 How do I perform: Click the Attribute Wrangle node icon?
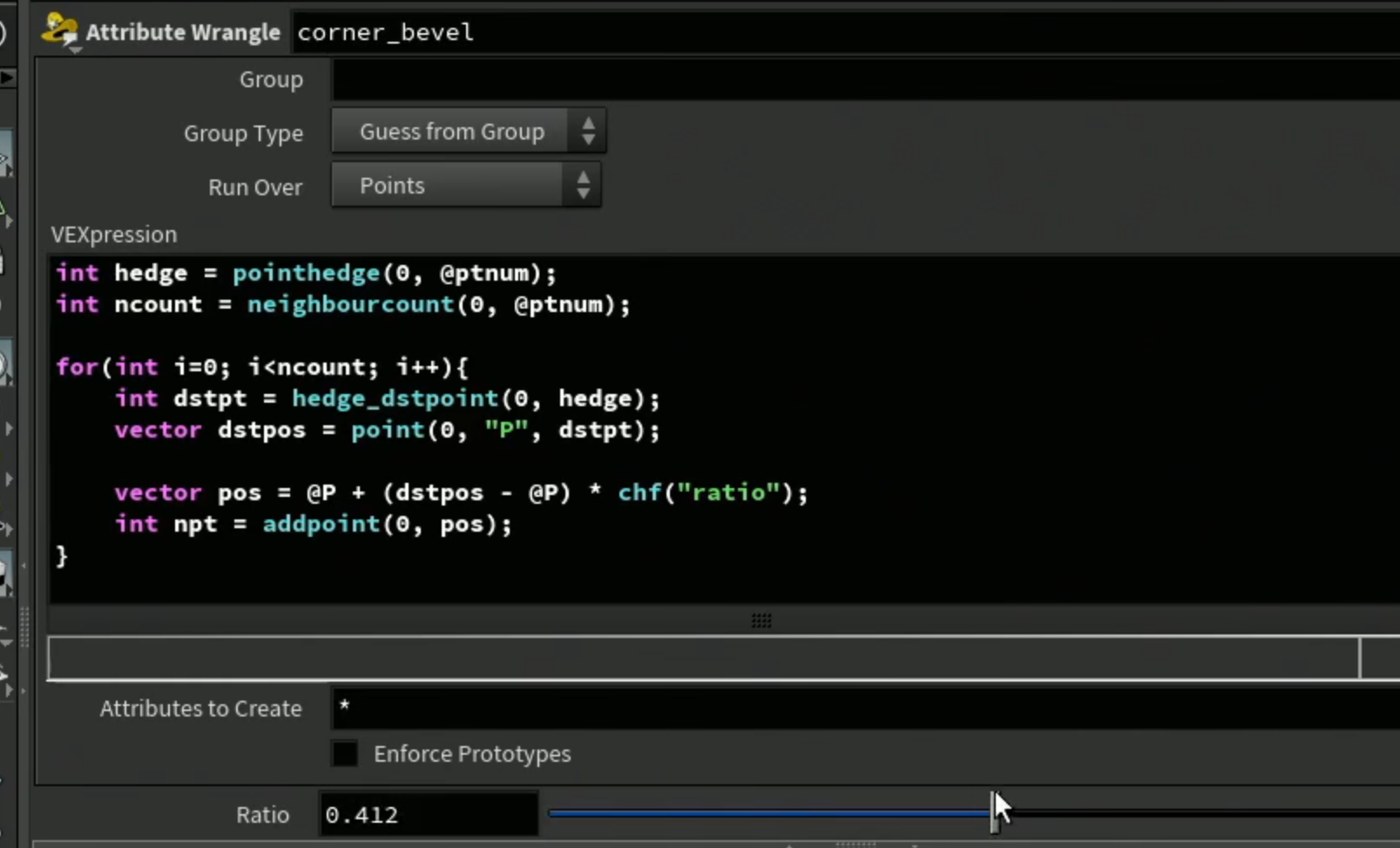pyautogui.click(x=59, y=31)
